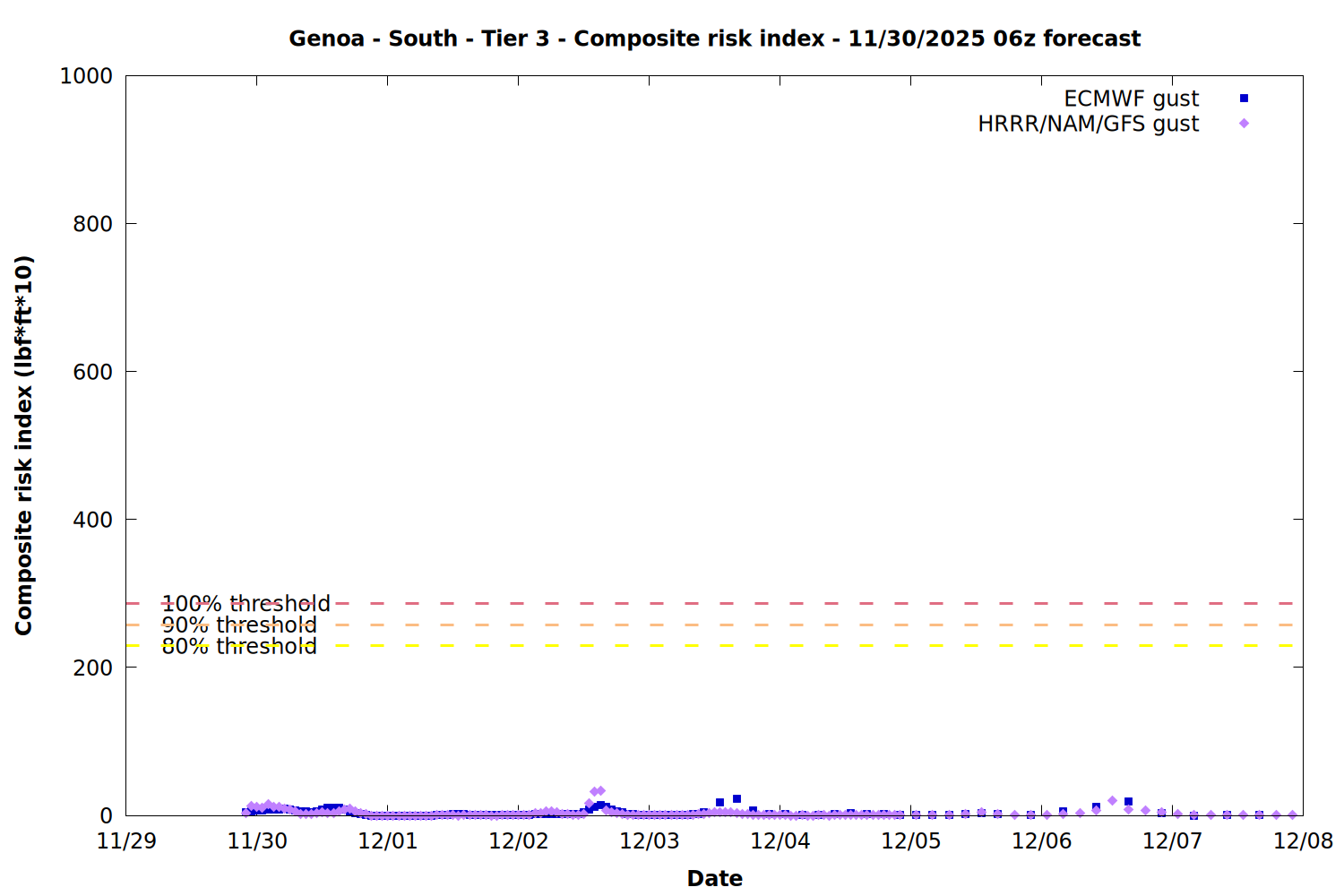Click the 80% threshold label
Viewport: 1344px width, 896px height.
[x=239, y=646]
